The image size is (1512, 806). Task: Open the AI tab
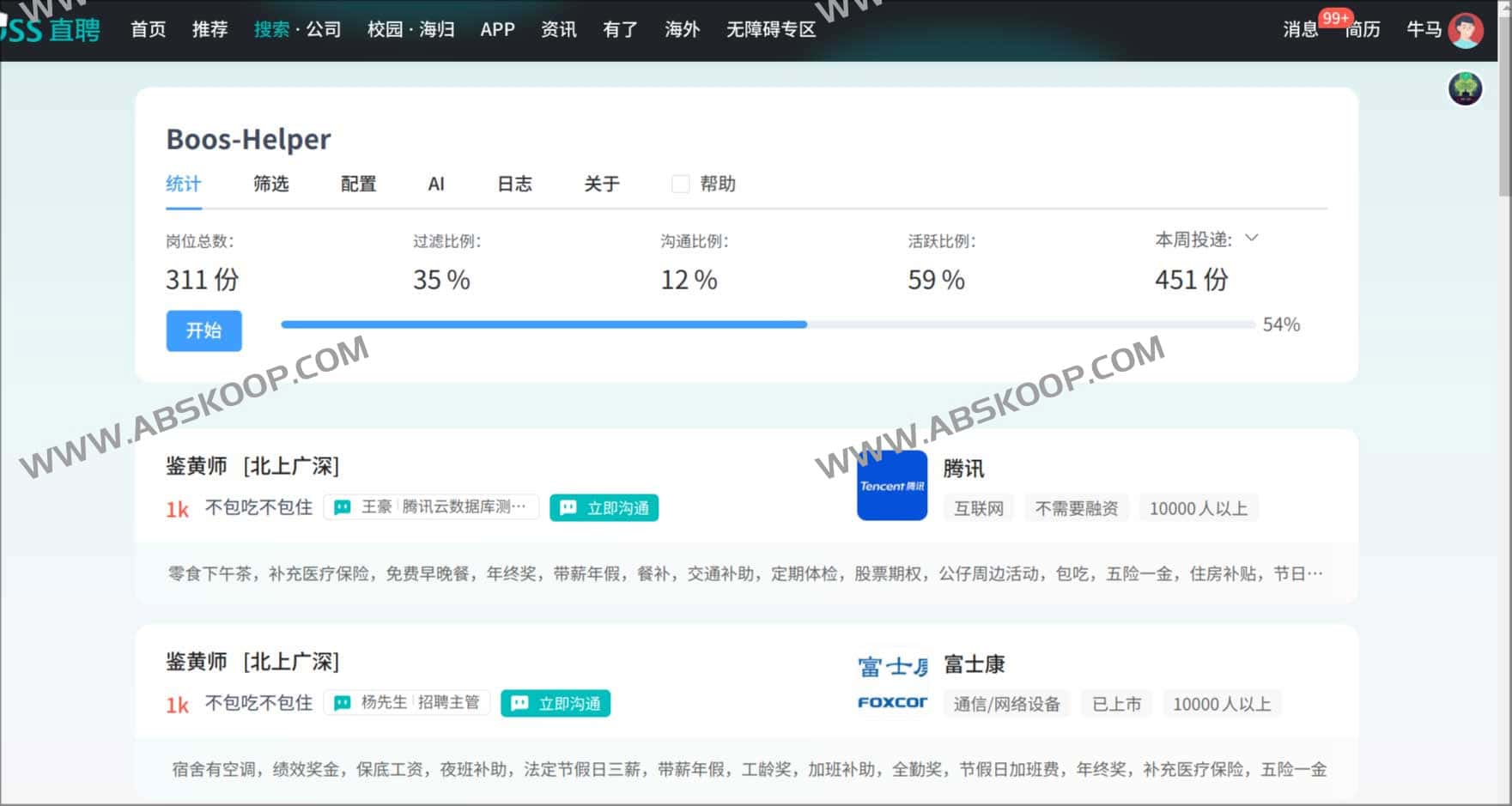(437, 184)
